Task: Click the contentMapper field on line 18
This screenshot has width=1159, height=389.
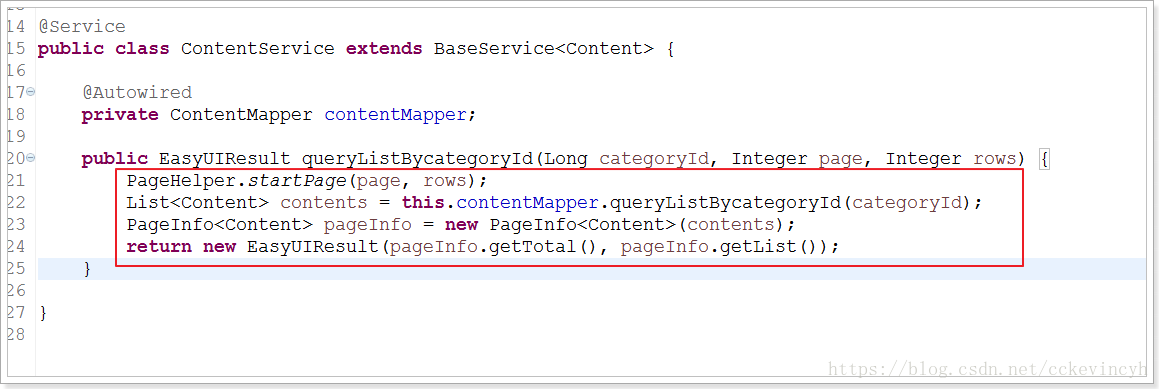Action: (x=395, y=115)
